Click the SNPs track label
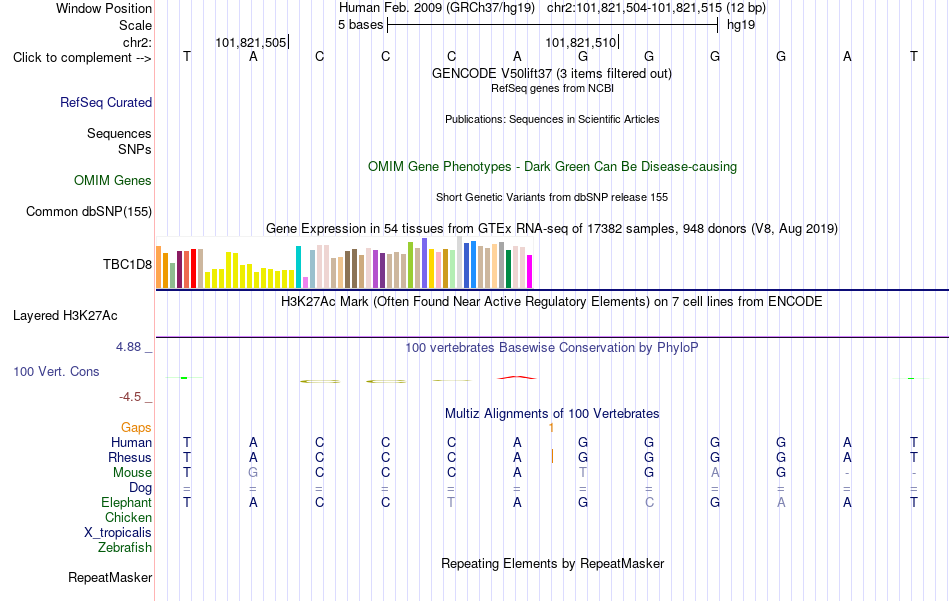950x601 pixels. coord(135,149)
